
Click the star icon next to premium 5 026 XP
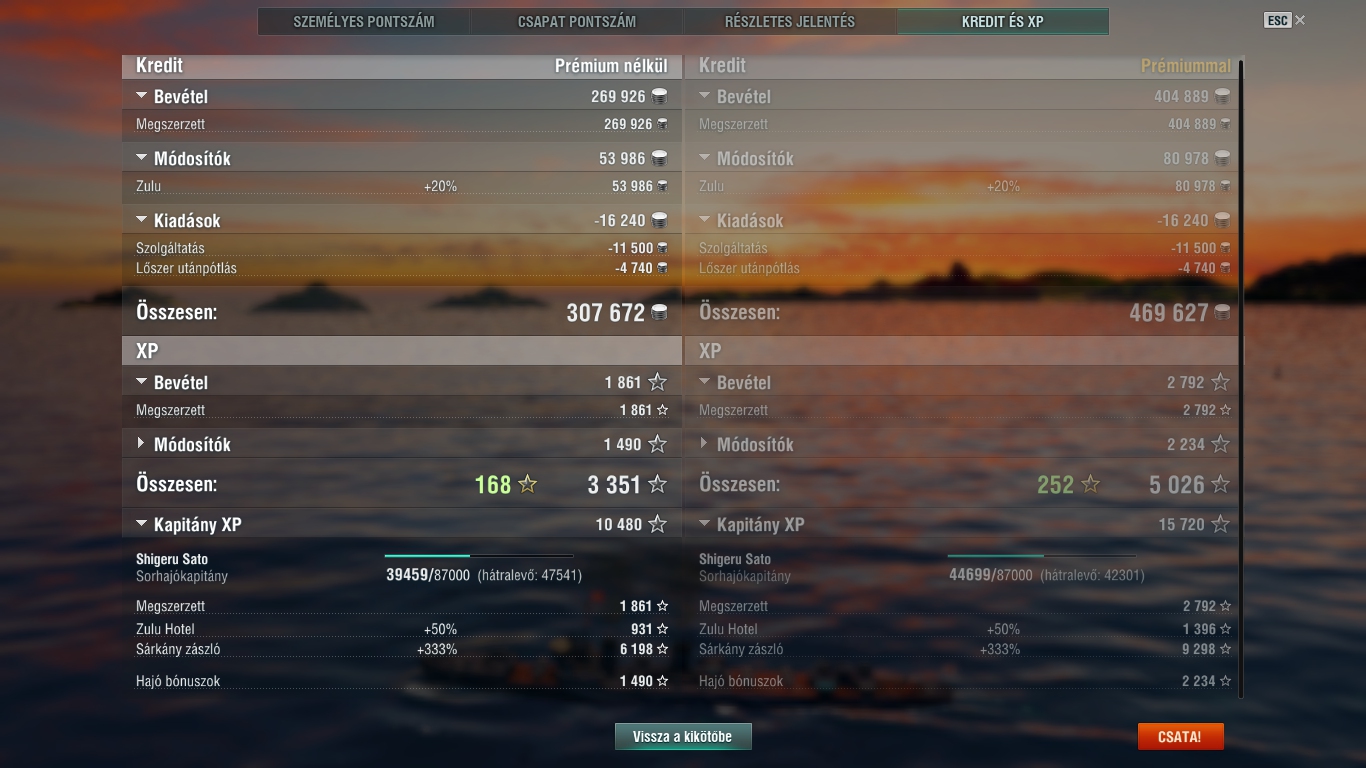click(1220, 485)
